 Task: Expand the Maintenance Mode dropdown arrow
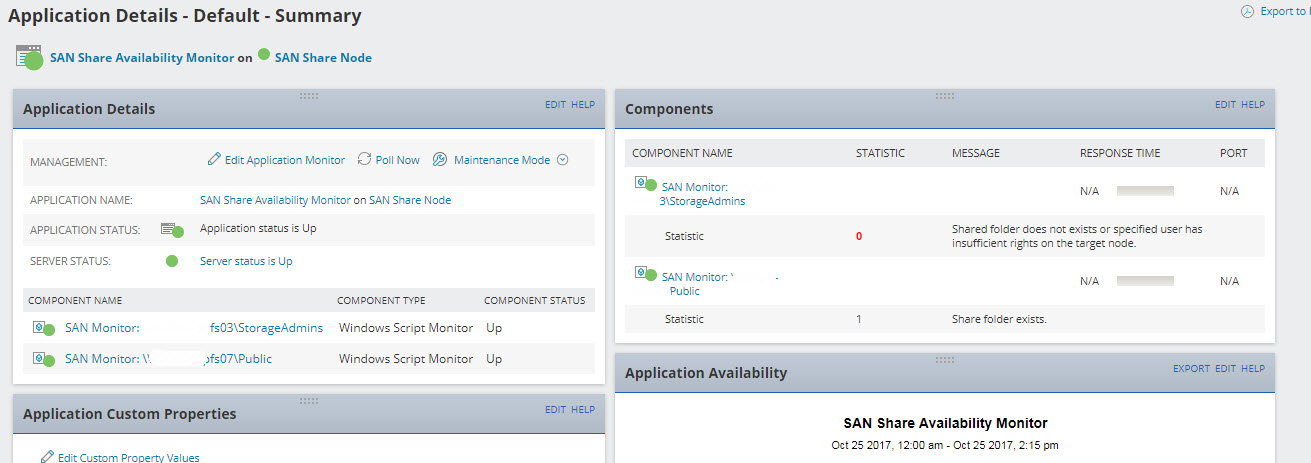click(562, 160)
